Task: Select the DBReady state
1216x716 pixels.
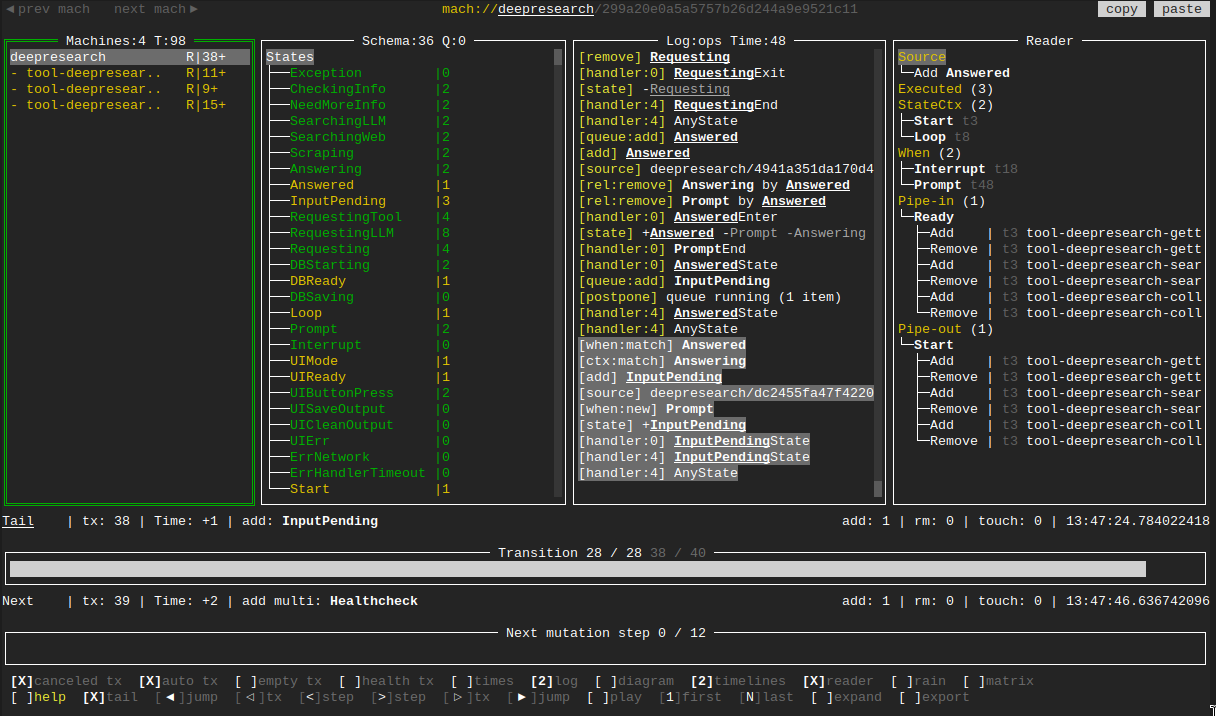Action: (318, 281)
